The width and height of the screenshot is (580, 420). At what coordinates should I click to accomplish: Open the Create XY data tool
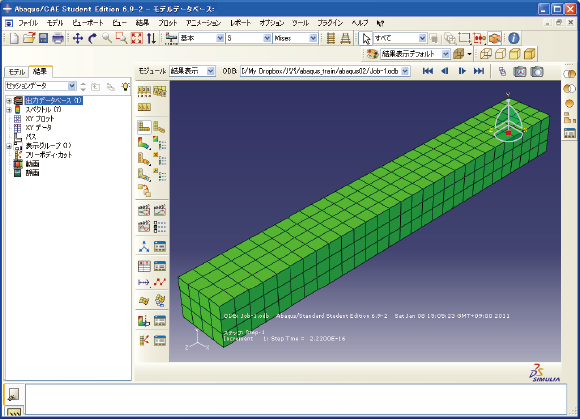point(144,266)
